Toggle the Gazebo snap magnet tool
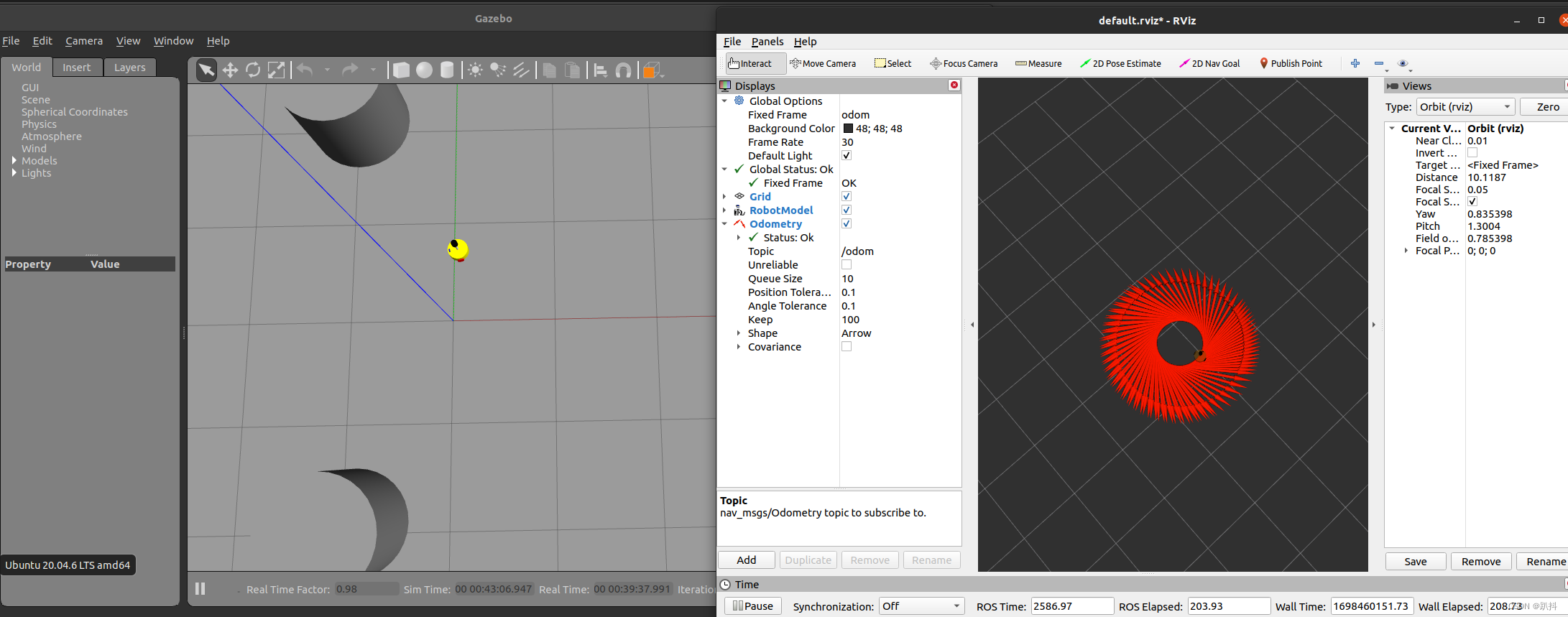The width and height of the screenshot is (1568, 617). [x=624, y=70]
